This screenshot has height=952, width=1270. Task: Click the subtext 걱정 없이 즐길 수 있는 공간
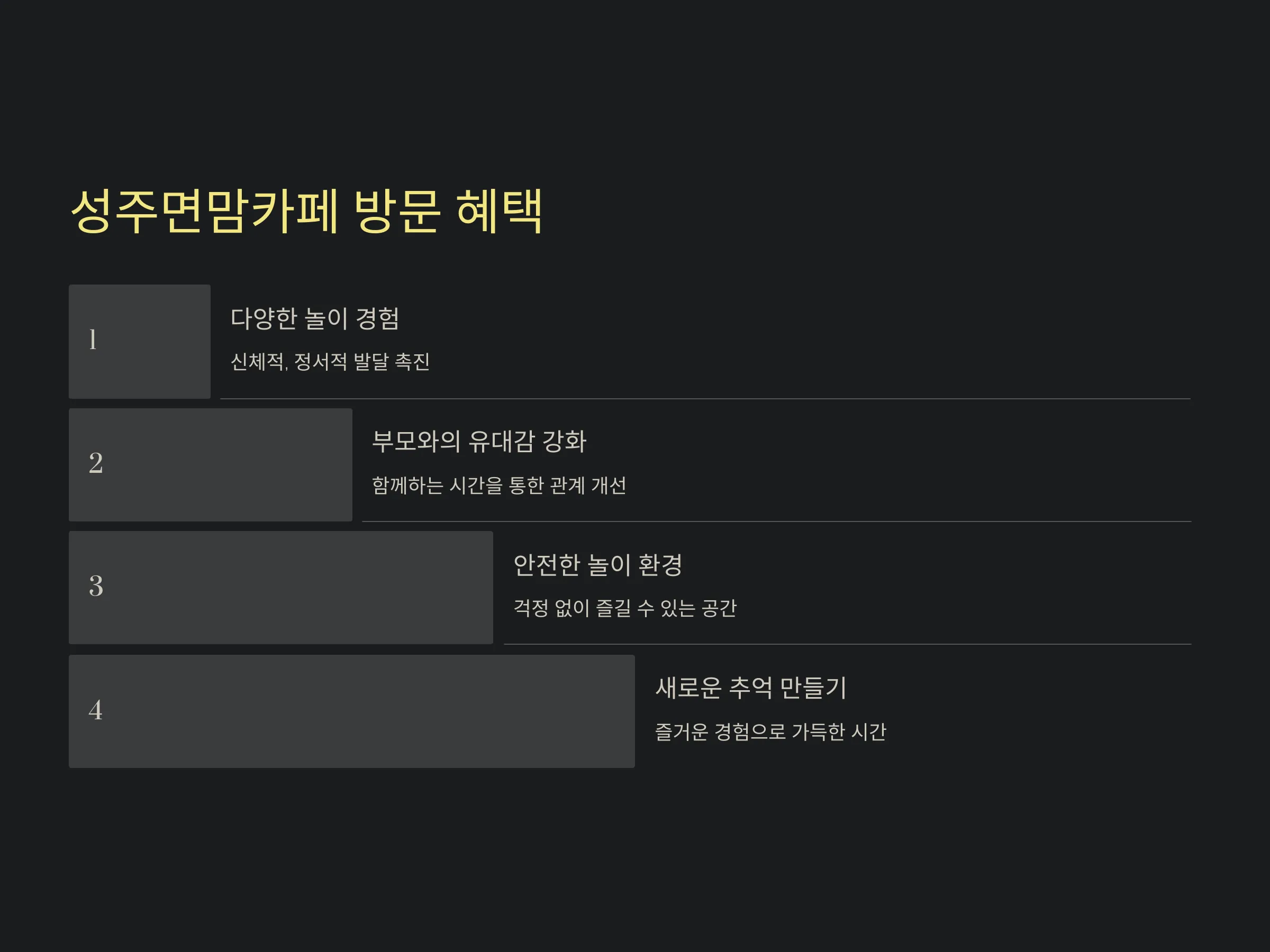[624, 608]
